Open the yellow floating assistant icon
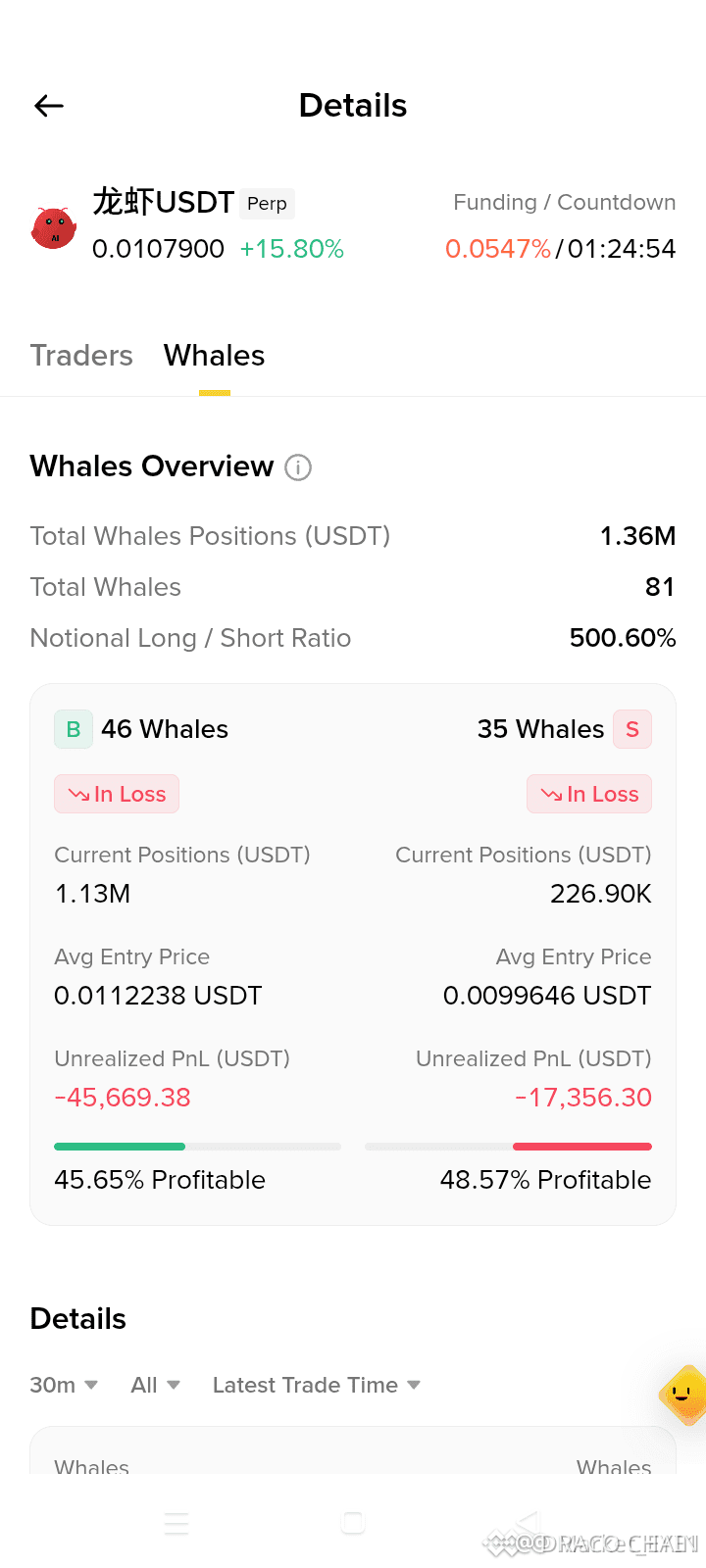Image resolution: width=706 pixels, height=1568 pixels. (683, 1395)
